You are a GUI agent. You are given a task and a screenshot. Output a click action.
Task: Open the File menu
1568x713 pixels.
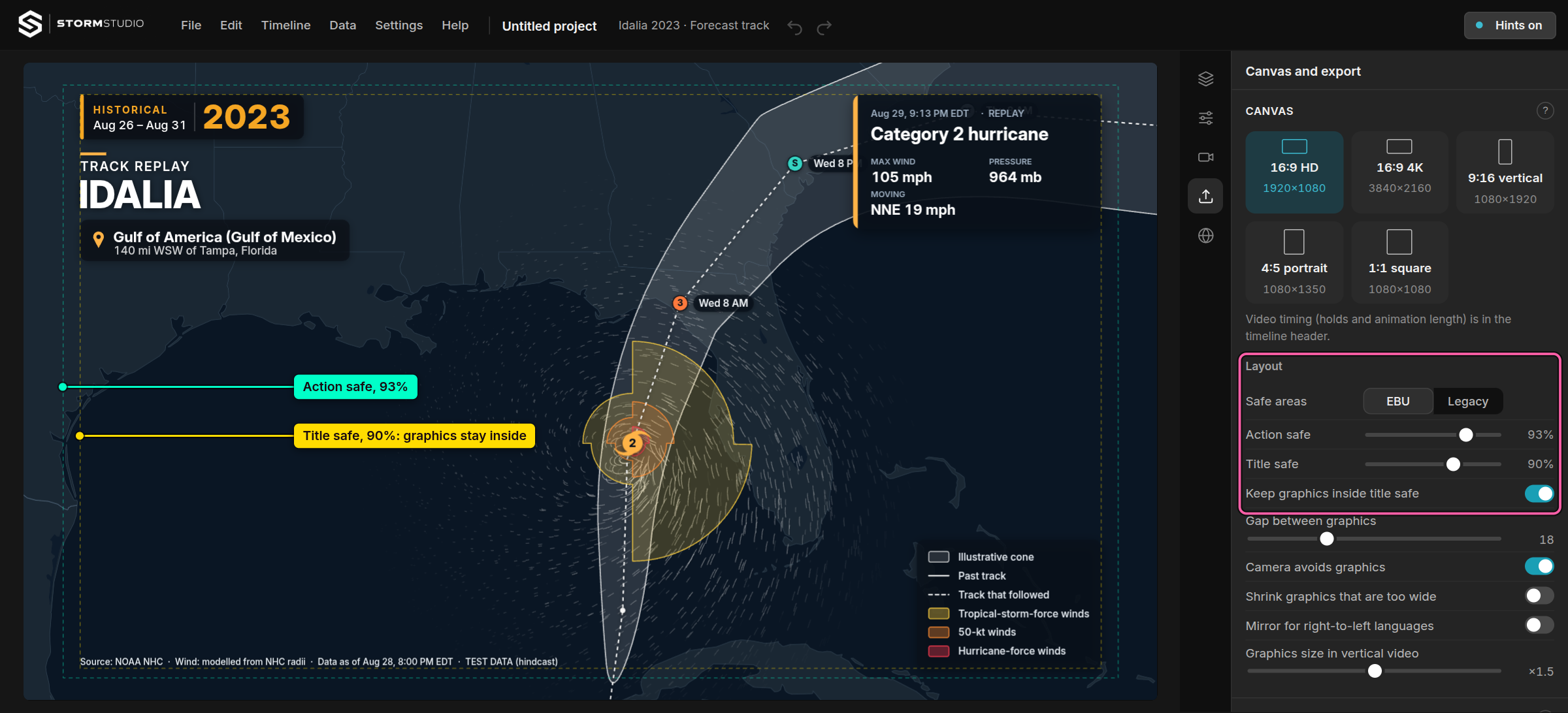tap(191, 25)
